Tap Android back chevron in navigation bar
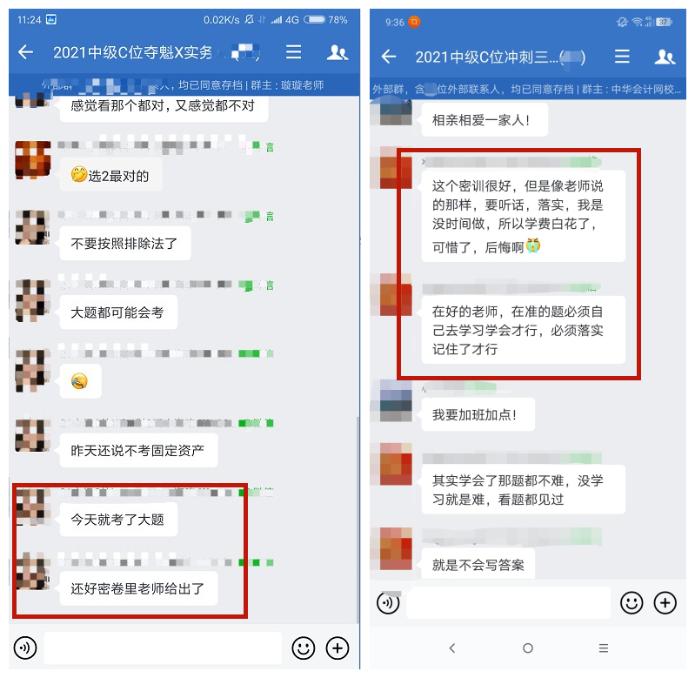Image resolution: width=695 pixels, height=678 pixels. 452,648
